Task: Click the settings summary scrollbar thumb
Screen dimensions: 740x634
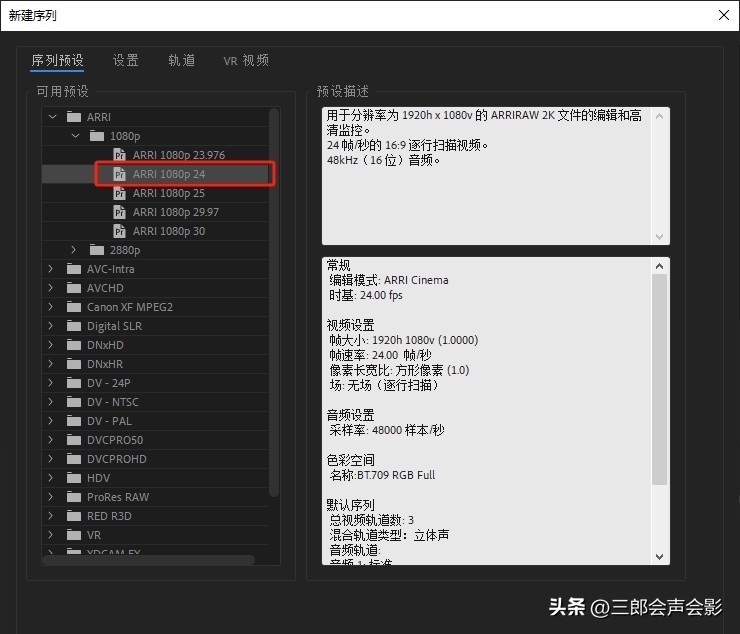Action: coord(659,379)
